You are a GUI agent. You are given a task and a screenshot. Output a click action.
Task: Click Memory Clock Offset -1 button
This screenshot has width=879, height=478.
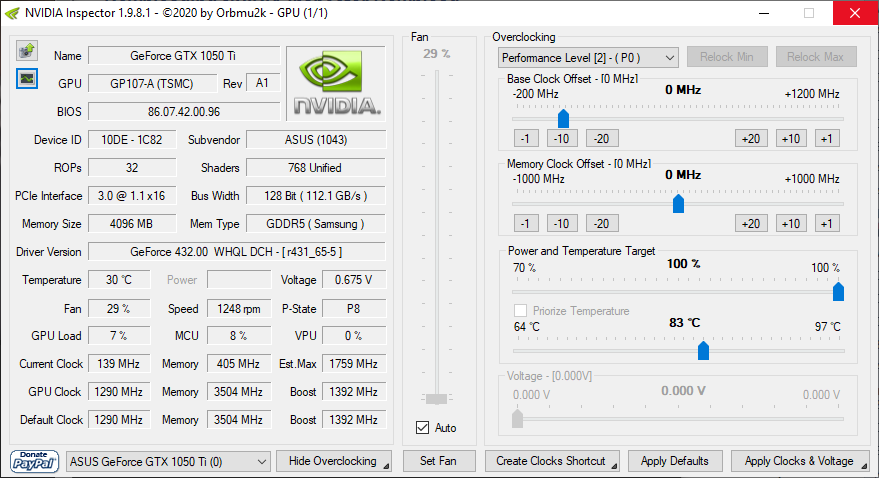(x=526, y=224)
